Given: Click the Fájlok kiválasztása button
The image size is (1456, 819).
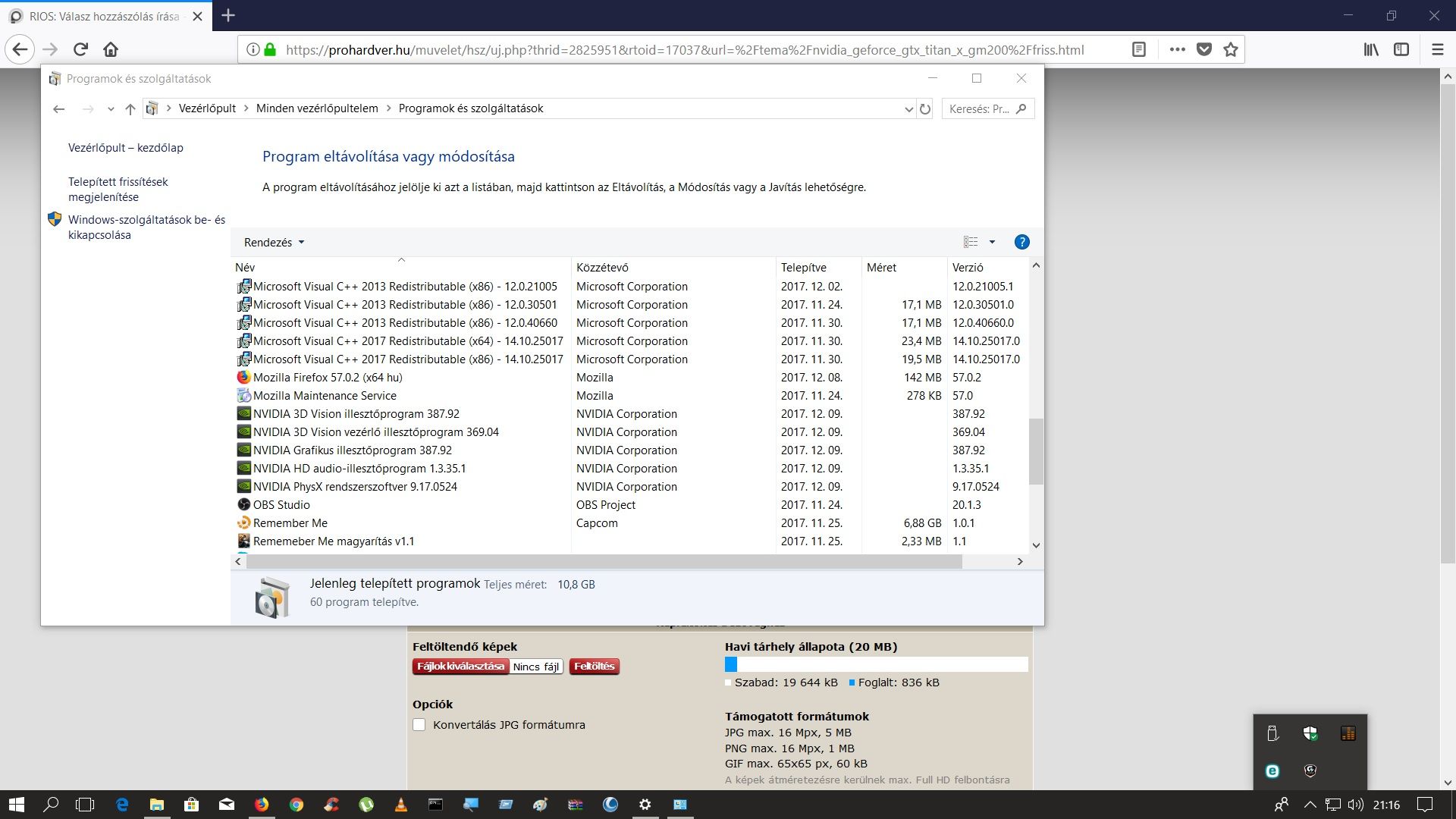Looking at the screenshot, I should tap(460, 667).
